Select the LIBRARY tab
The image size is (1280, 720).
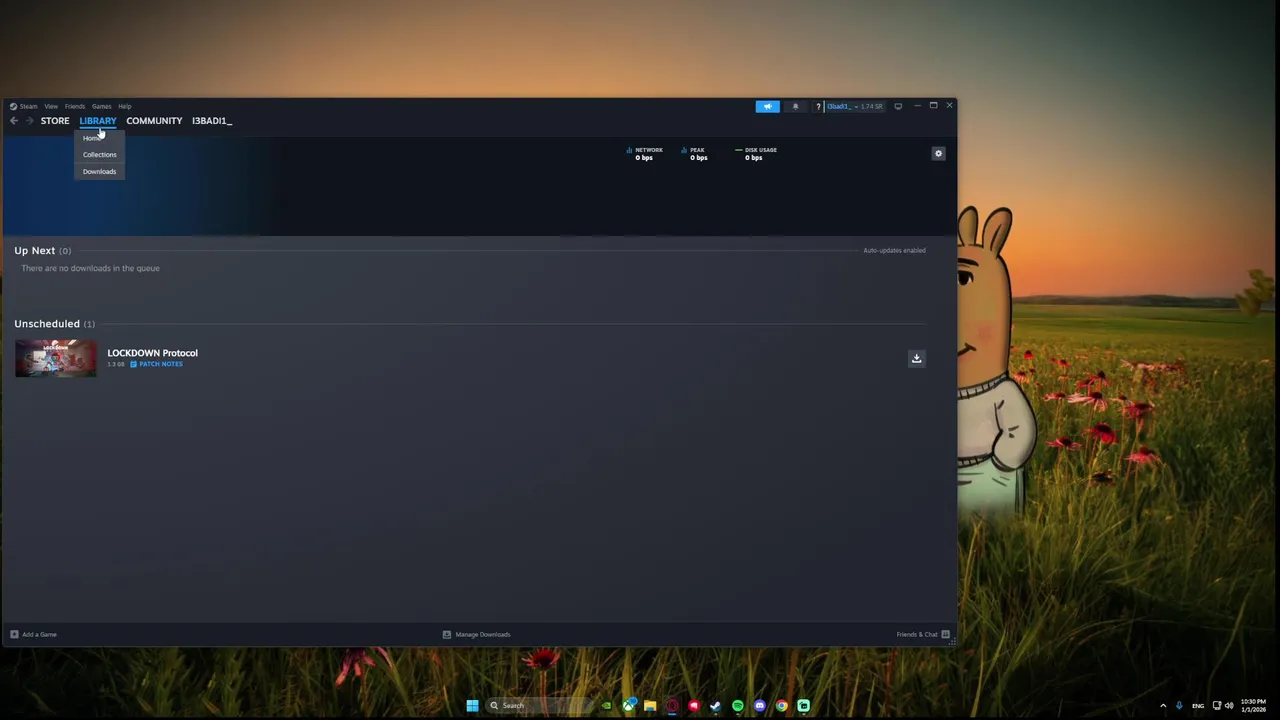(98, 121)
